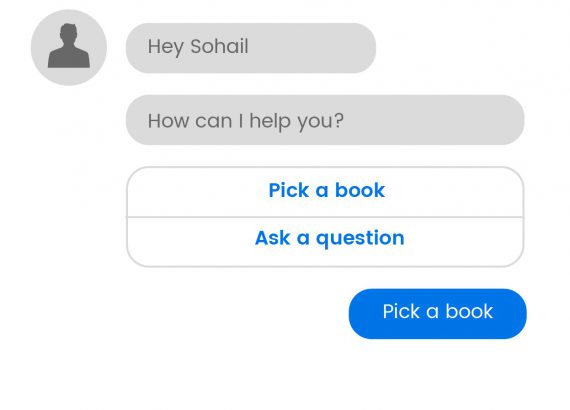This screenshot has height=410, width=570.
Task: Tap the gray person silhouette avatar
Action: tap(69, 48)
